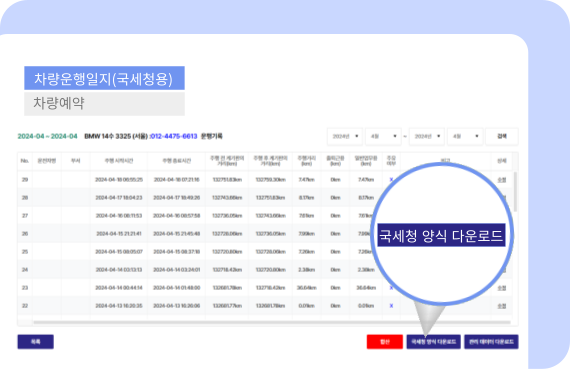Click the 목록 list button

click(36, 342)
